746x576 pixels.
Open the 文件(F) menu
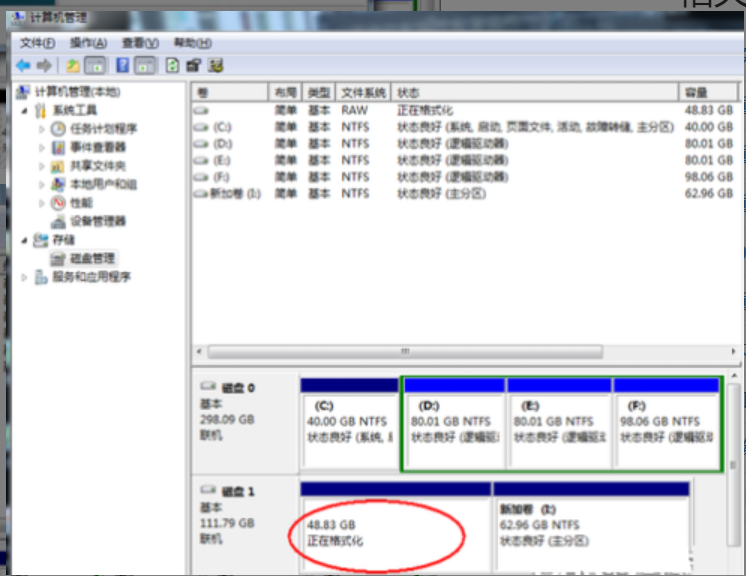(x=38, y=43)
